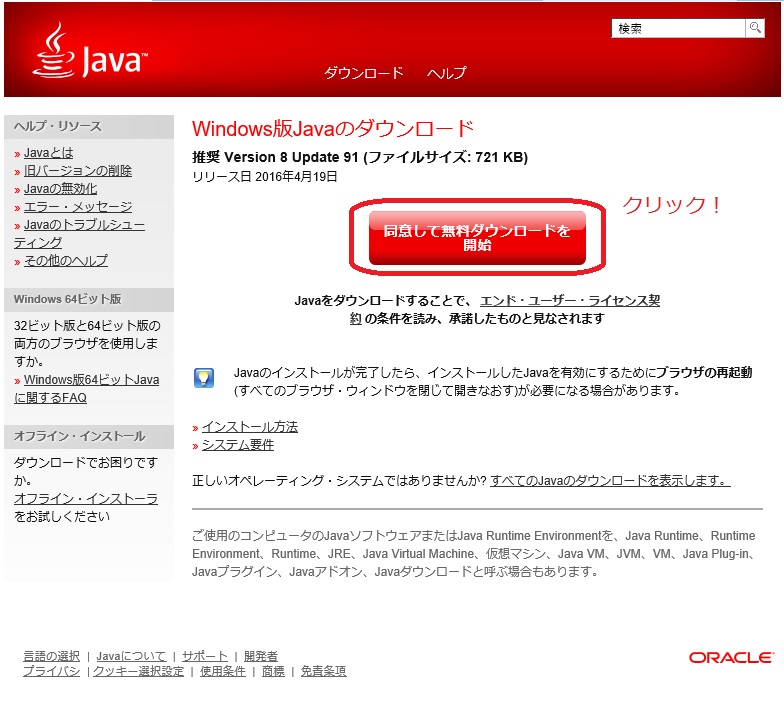Click the Windows 64ビット版 sidebar header
784x702 pixels.
[89, 300]
